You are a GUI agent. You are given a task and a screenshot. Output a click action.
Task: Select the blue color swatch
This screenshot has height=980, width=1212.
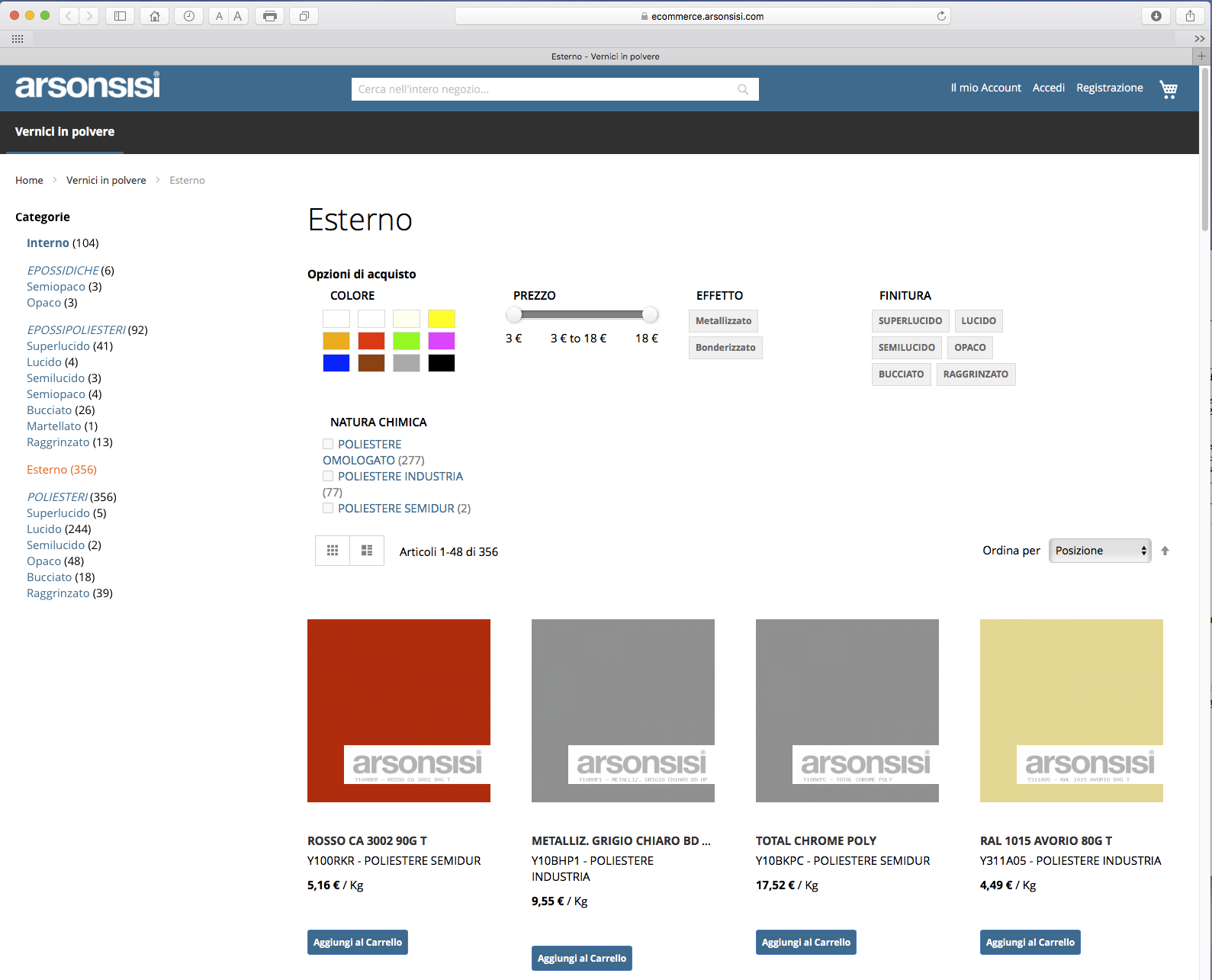336,363
